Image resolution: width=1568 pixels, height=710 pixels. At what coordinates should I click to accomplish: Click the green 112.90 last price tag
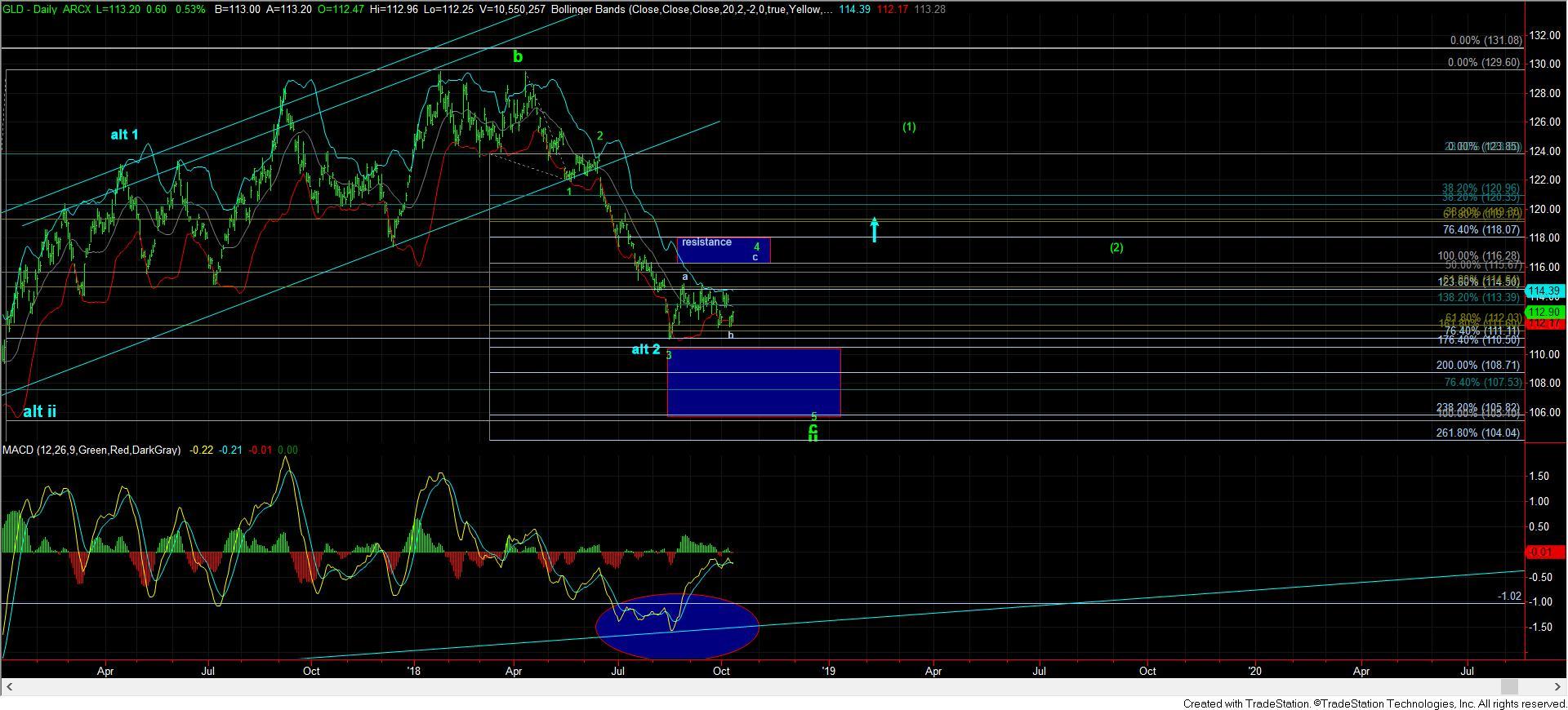pyautogui.click(x=1544, y=313)
